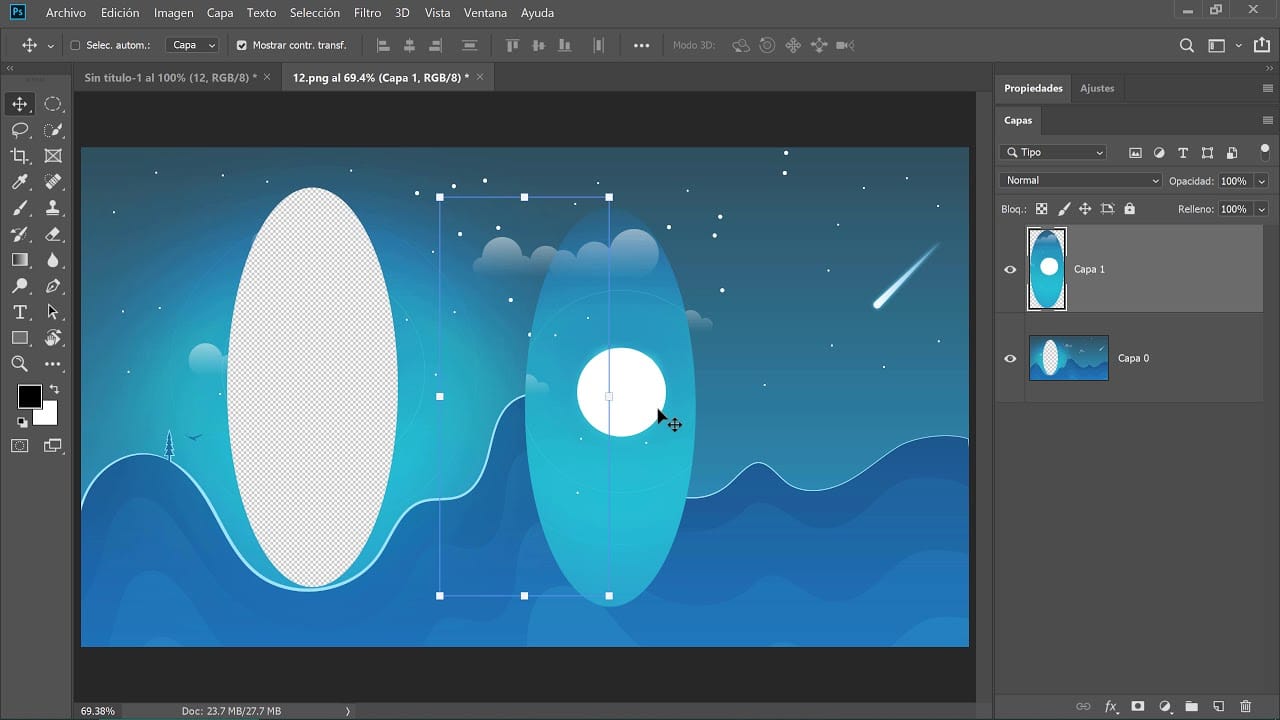Image resolution: width=1280 pixels, height=720 pixels.
Task: Toggle layer filtering switch on or off
Action: click(1264, 152)
